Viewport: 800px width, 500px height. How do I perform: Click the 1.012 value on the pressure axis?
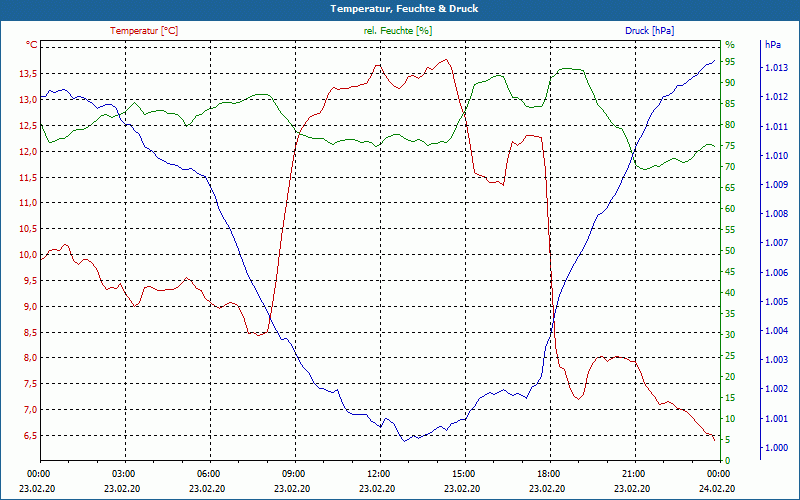pos(776,97)
